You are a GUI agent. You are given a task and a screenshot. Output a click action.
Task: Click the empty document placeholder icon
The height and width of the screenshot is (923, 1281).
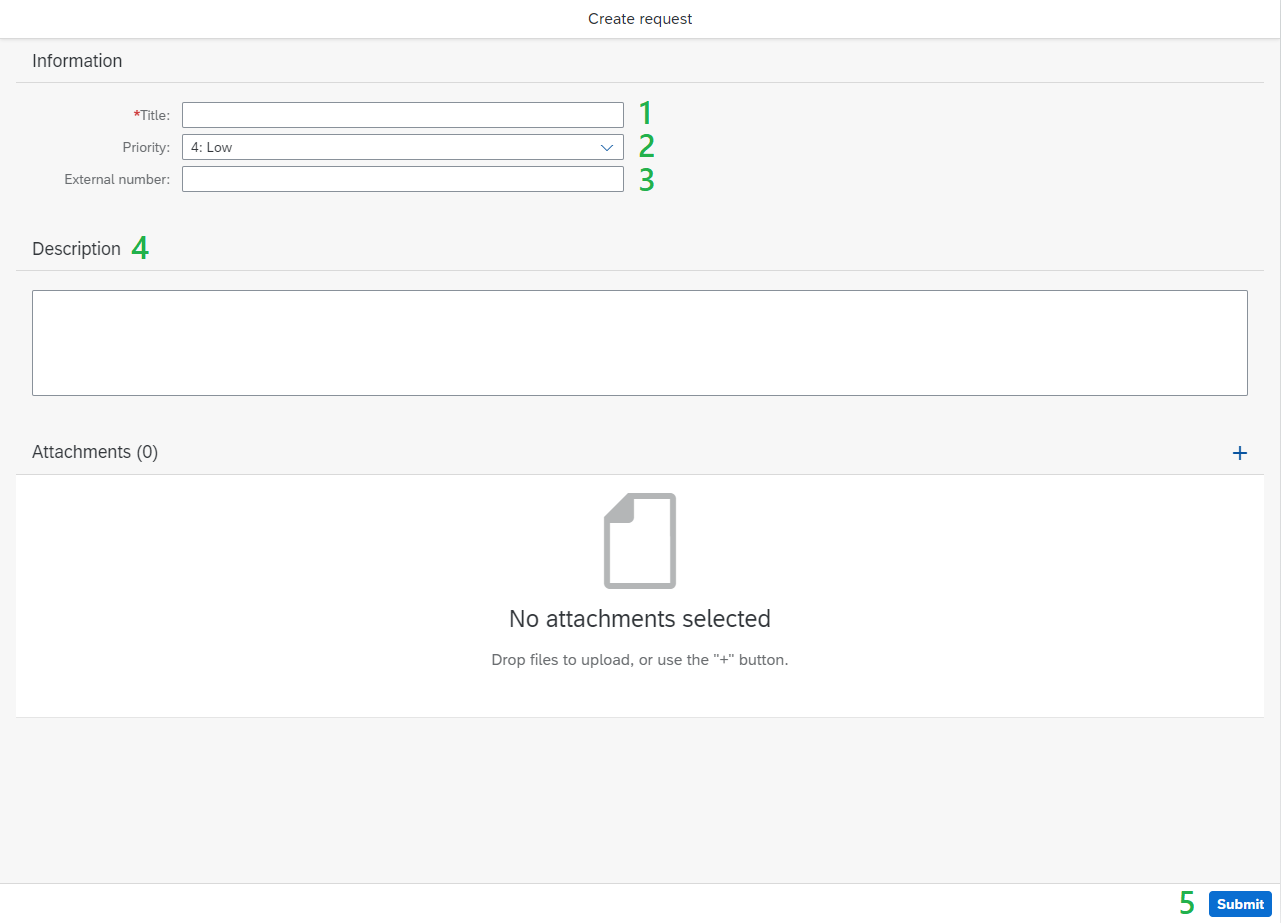pyautogui.click(x=640, y=540)
